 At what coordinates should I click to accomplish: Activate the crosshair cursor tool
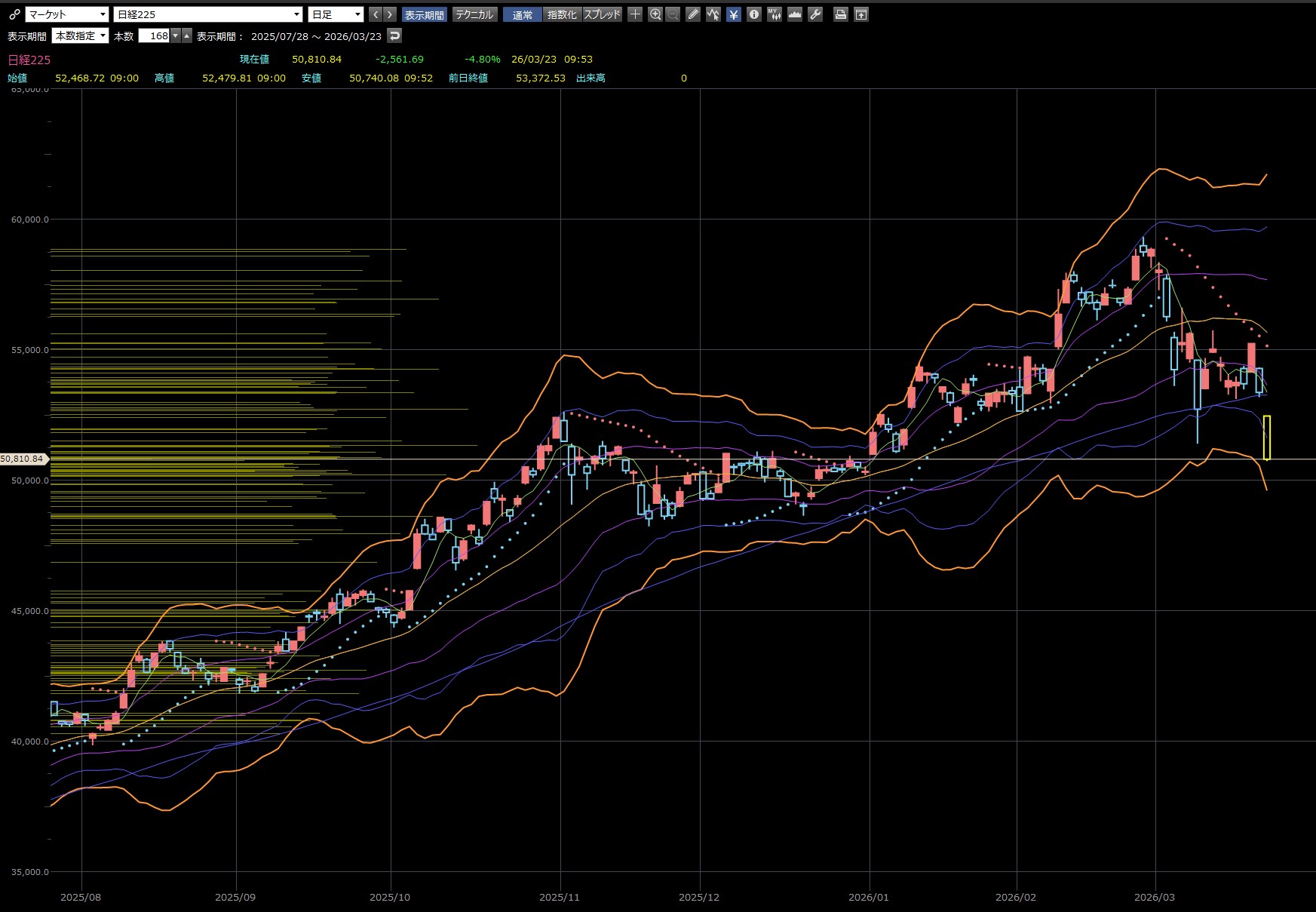click(635, 14)
